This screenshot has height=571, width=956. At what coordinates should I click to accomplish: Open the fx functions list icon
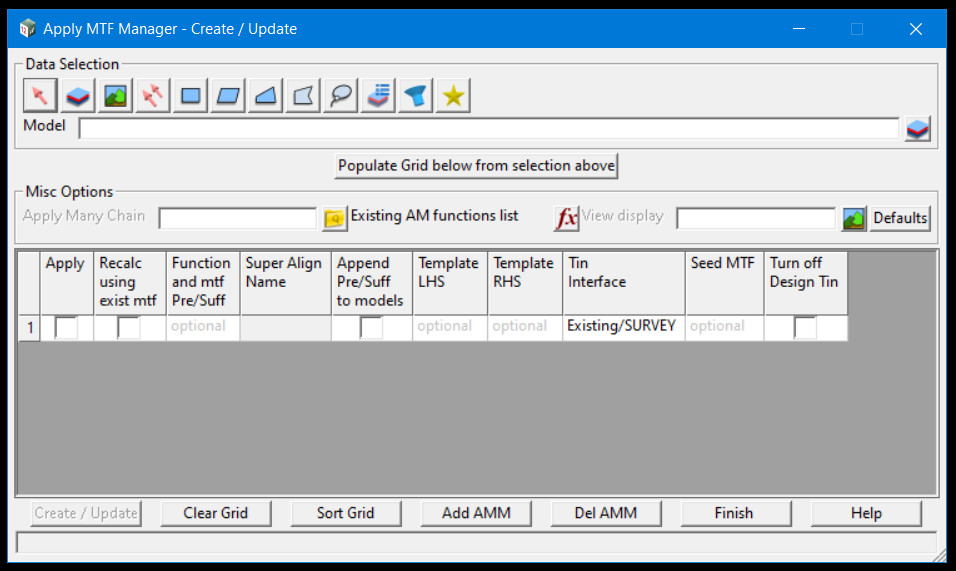coord(566,218)
